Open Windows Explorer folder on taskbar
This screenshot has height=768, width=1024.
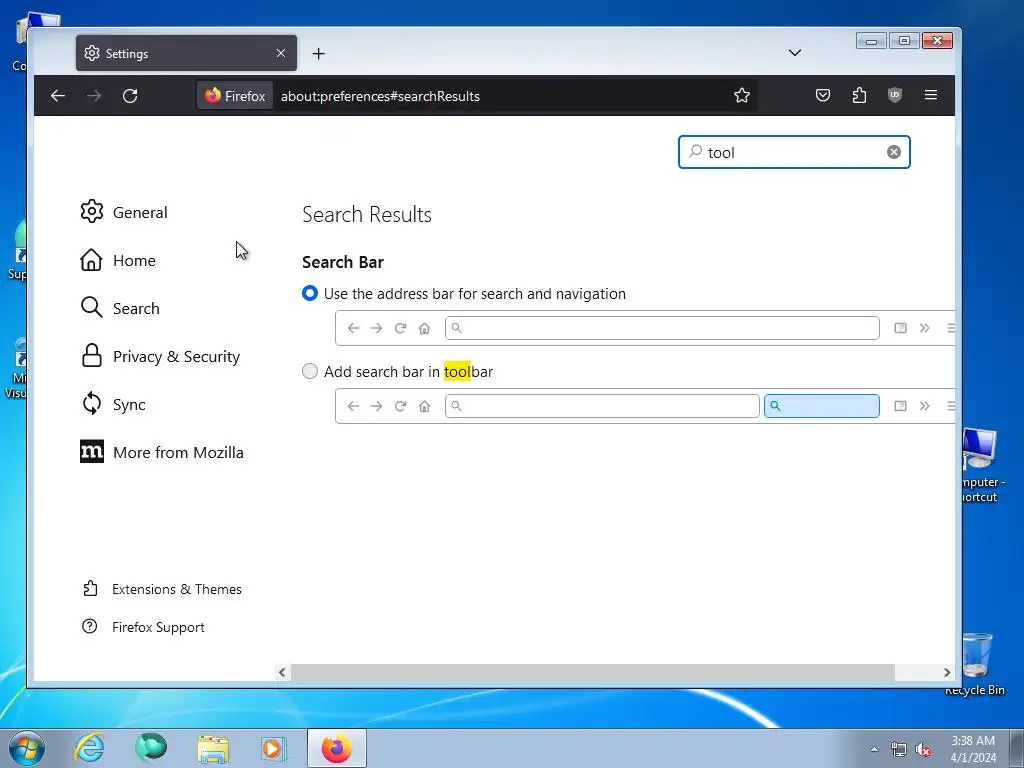[x=213, y=748]
